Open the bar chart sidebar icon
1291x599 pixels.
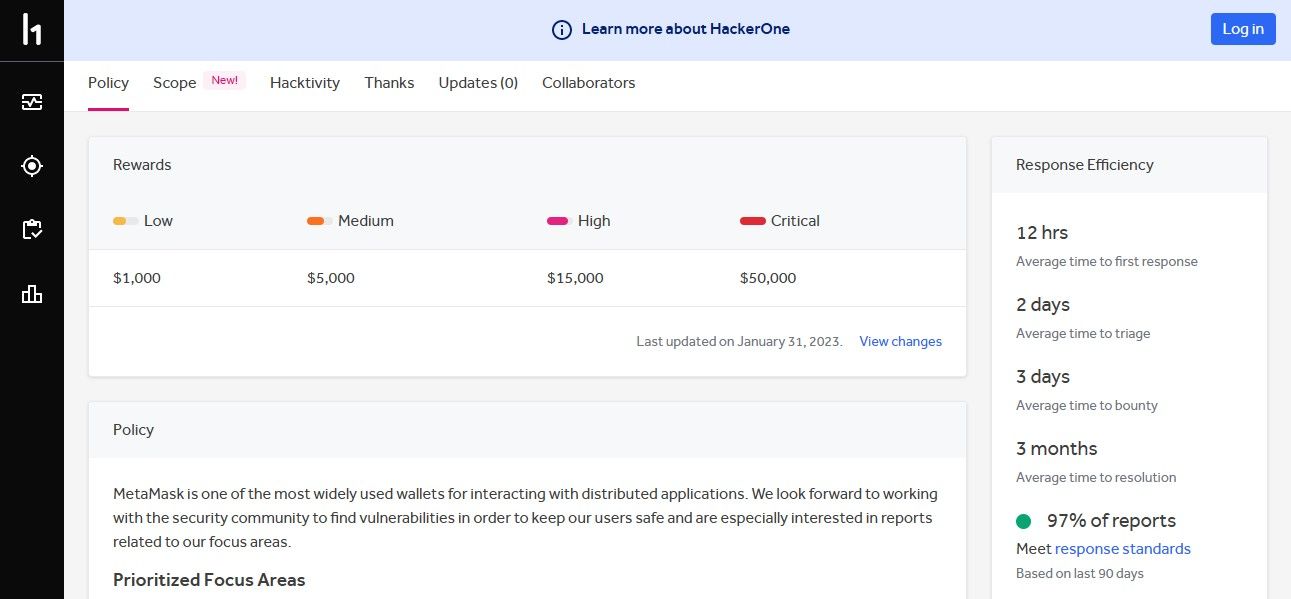32,294
